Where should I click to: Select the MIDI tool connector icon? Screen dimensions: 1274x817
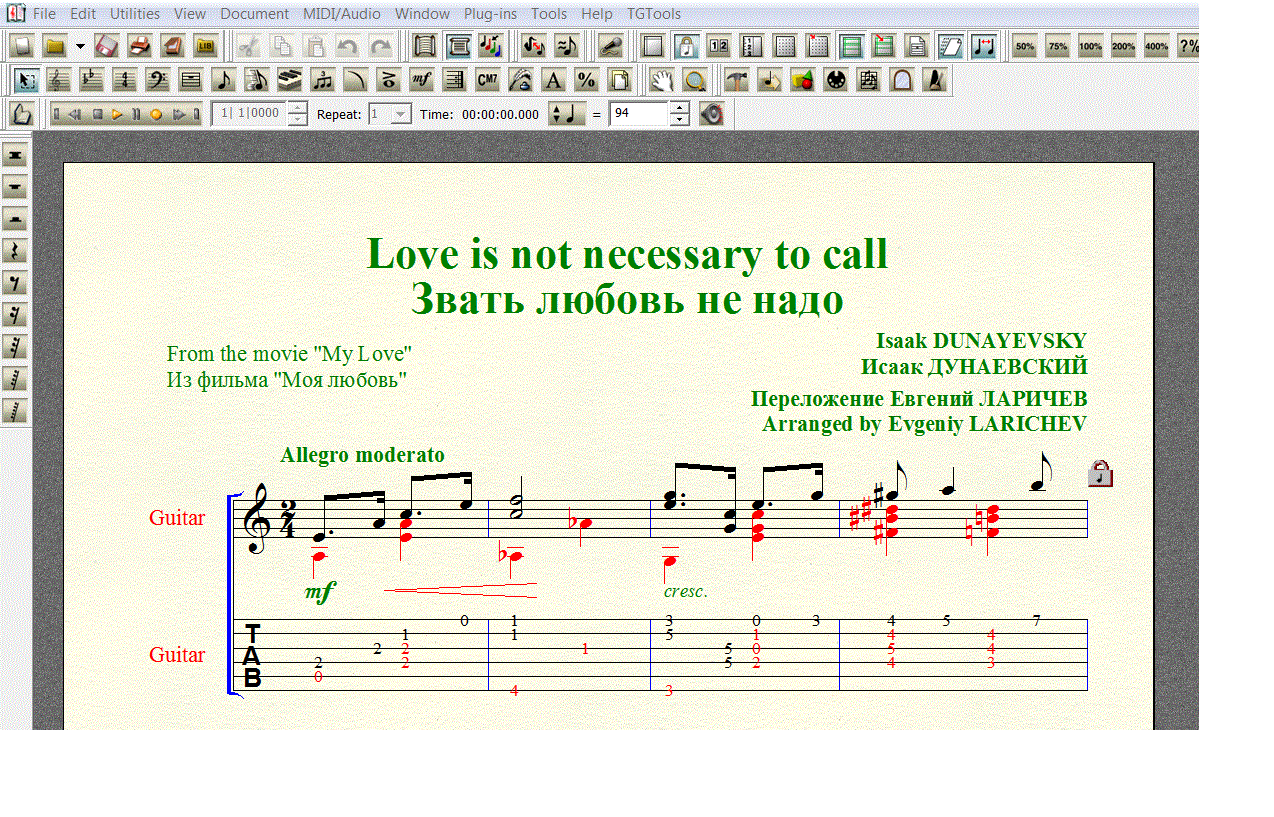point(836,81)
